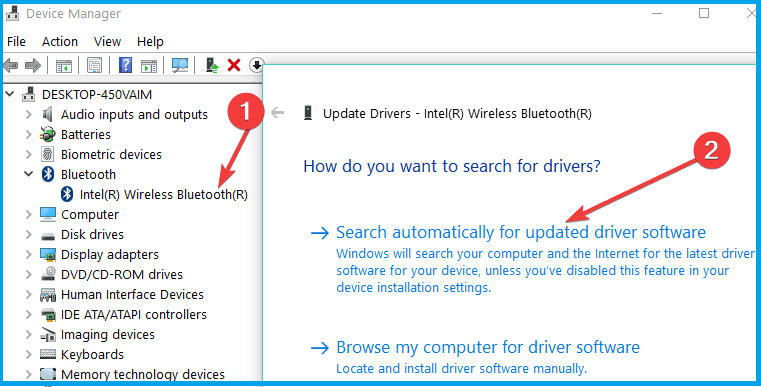761x387 pixels.
Task: Open the Action menu
Action: tap(60, 42)
